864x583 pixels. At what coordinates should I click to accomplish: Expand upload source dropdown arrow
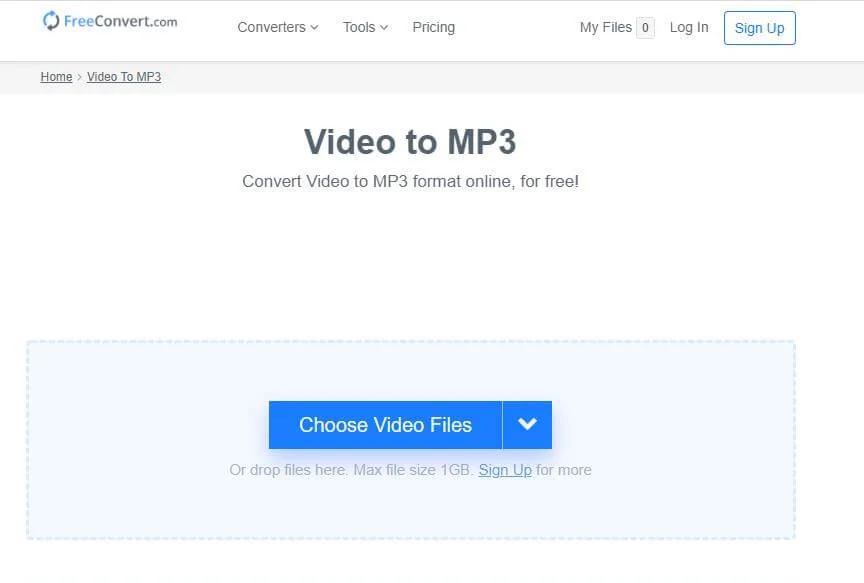click(x=527, y=425)
